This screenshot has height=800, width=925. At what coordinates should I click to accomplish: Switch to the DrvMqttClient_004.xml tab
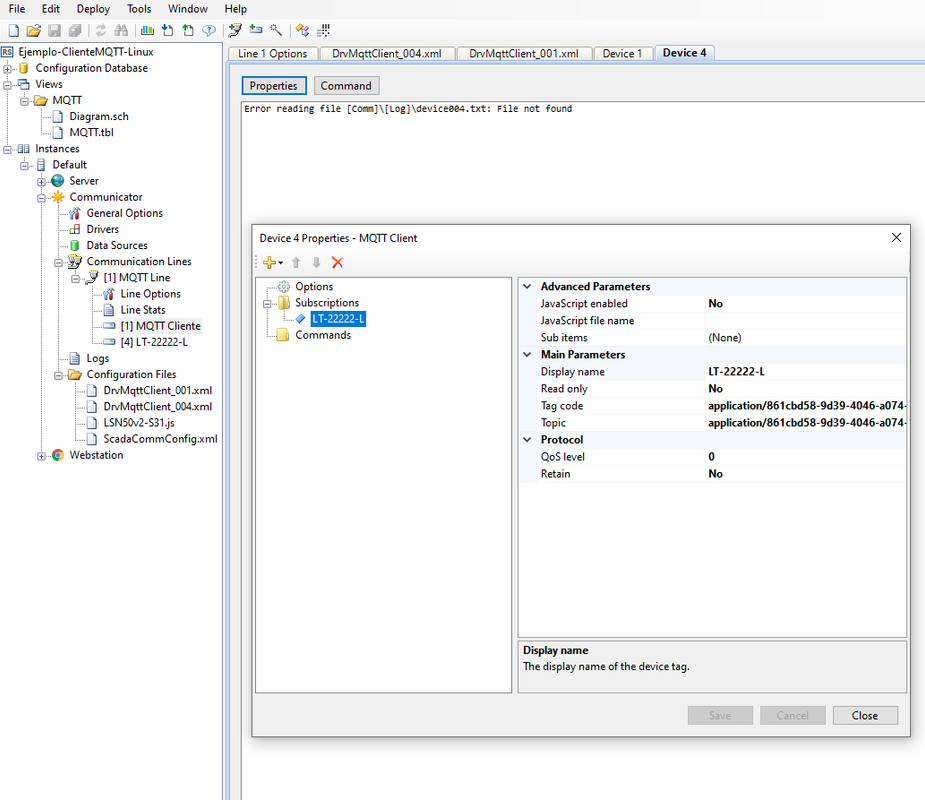pyautogui.click(x=387, y=54)
